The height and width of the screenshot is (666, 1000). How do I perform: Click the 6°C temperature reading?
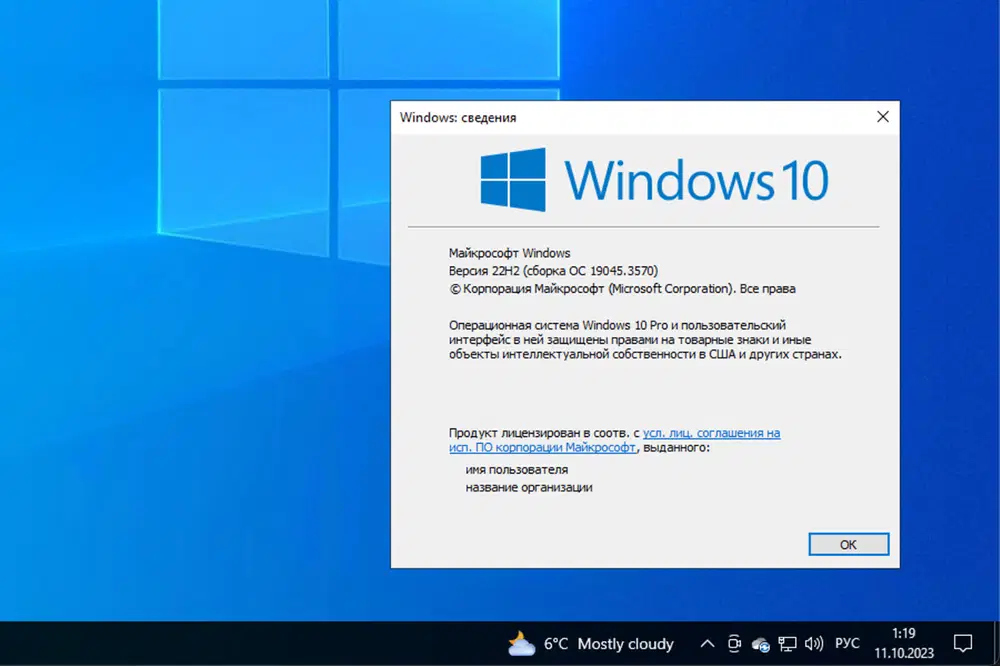(557, 644)
